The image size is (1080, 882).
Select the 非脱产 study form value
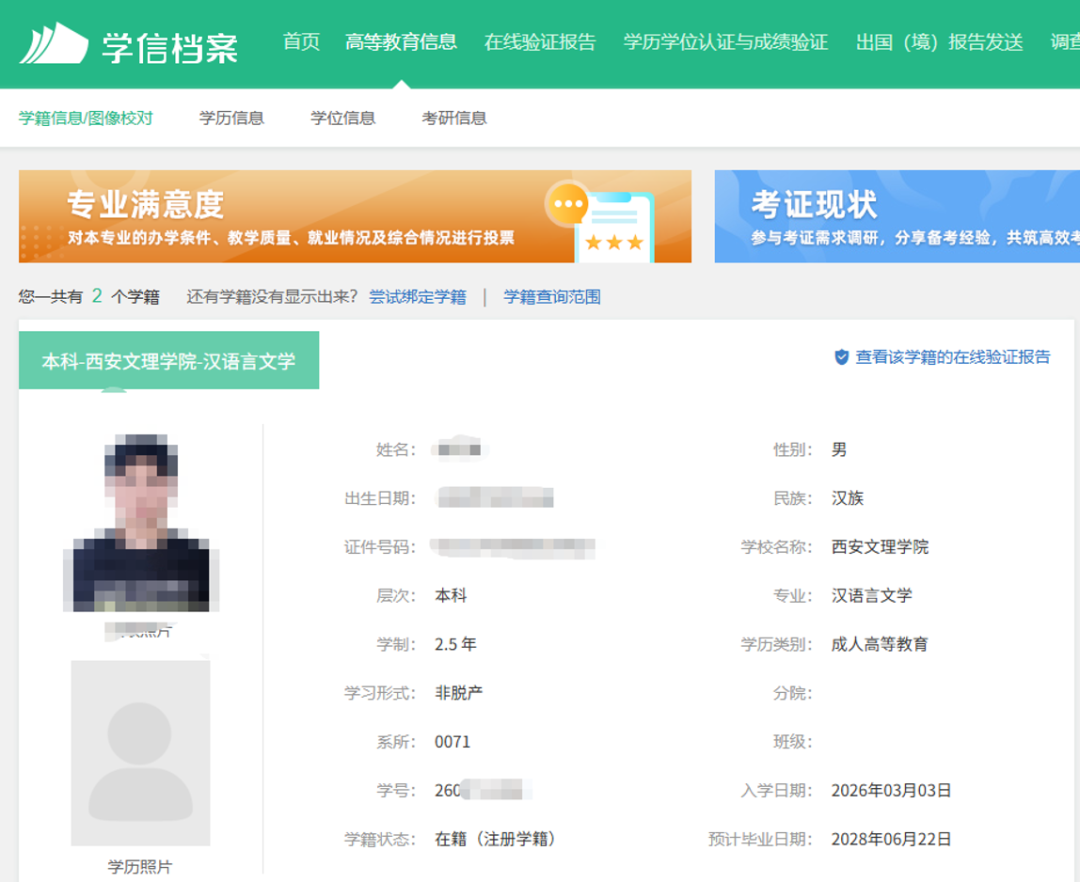459,693
